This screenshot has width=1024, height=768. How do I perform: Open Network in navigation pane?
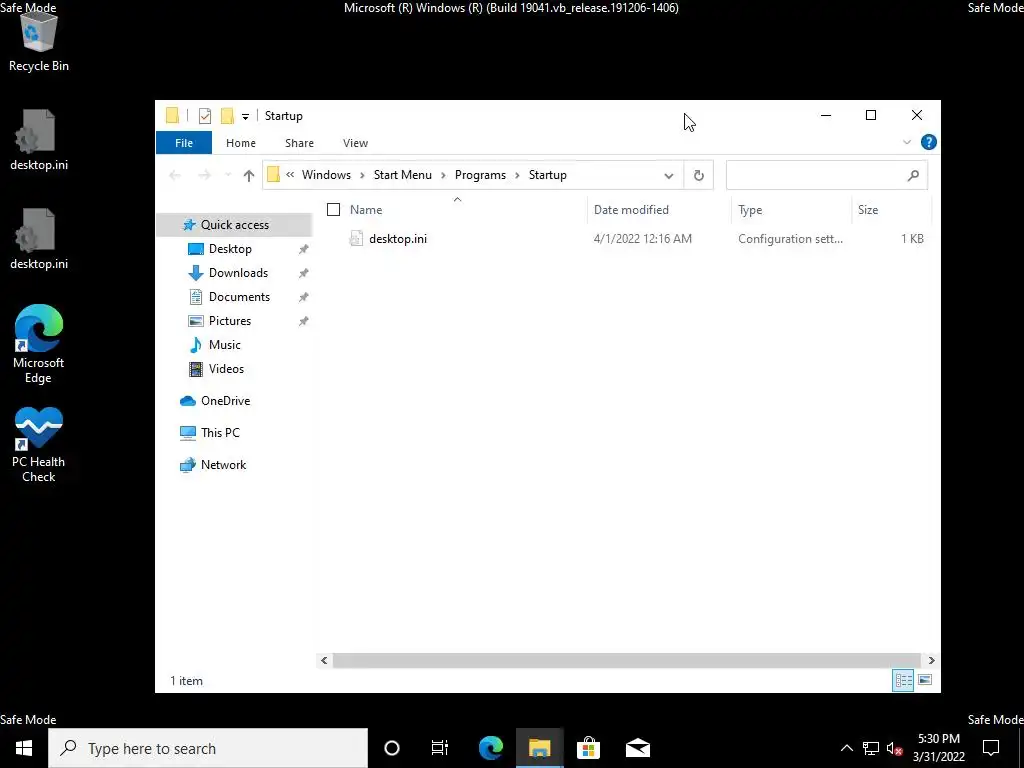click(223, 465)
